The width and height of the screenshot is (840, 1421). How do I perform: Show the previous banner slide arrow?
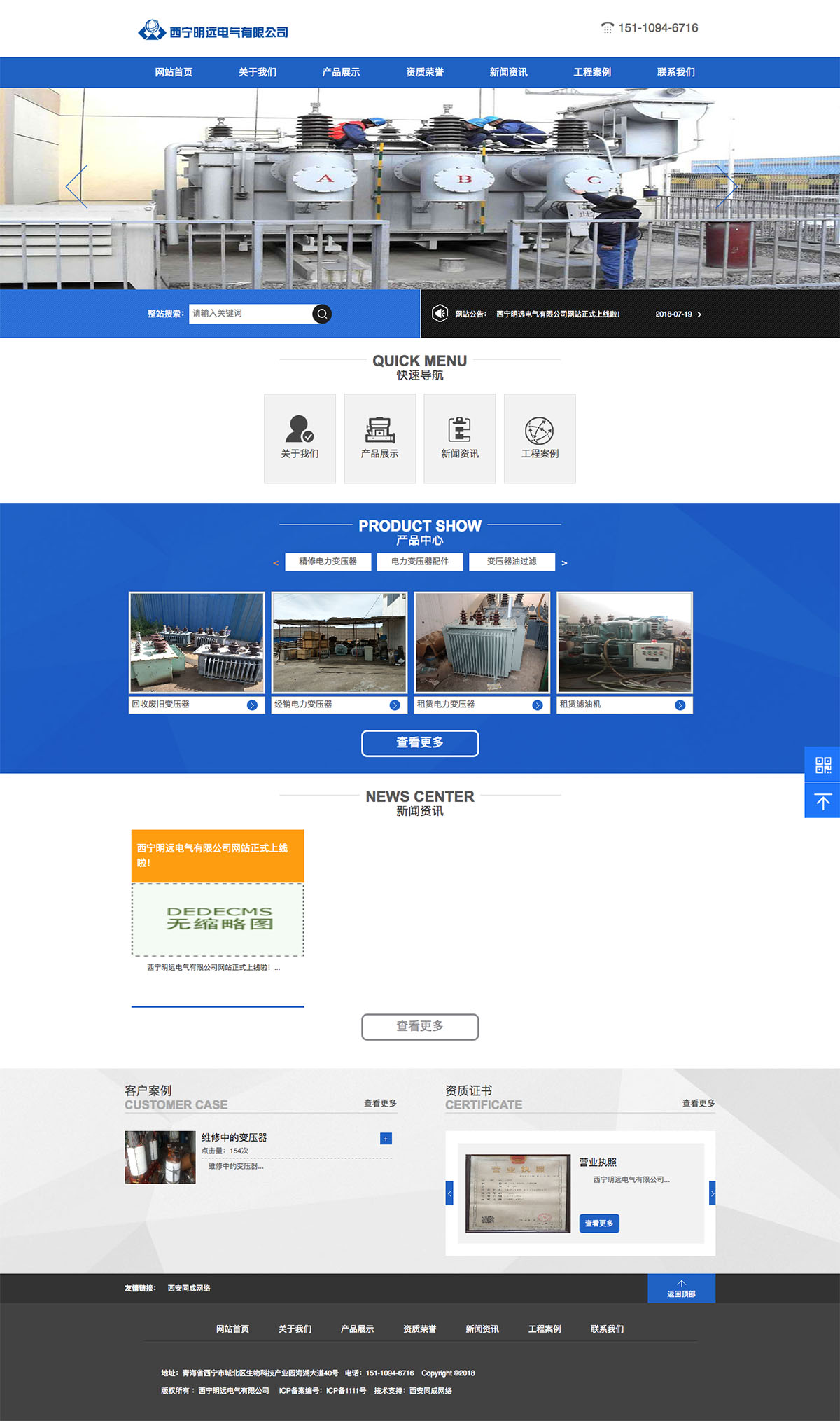76,186
